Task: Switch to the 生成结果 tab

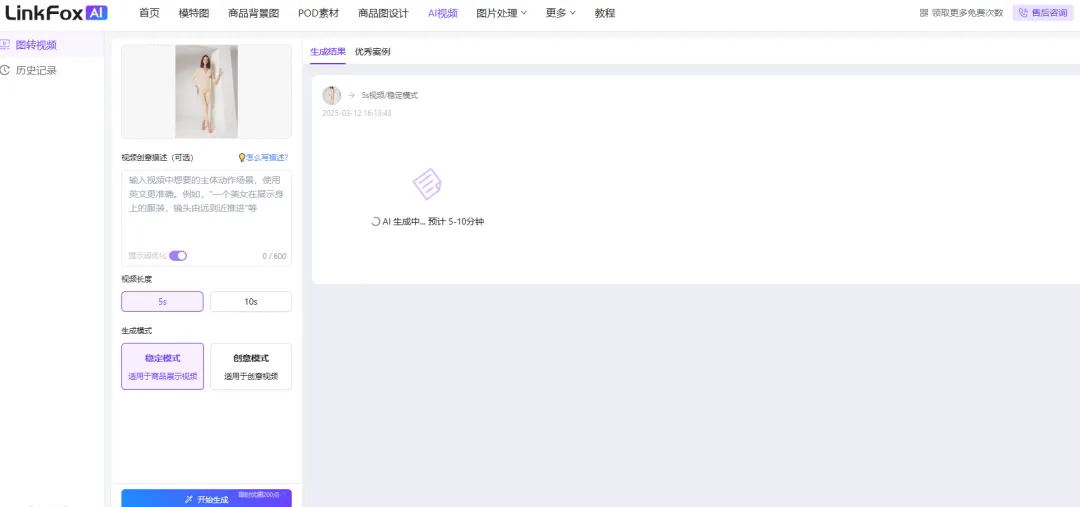Action: click(328, 52)
